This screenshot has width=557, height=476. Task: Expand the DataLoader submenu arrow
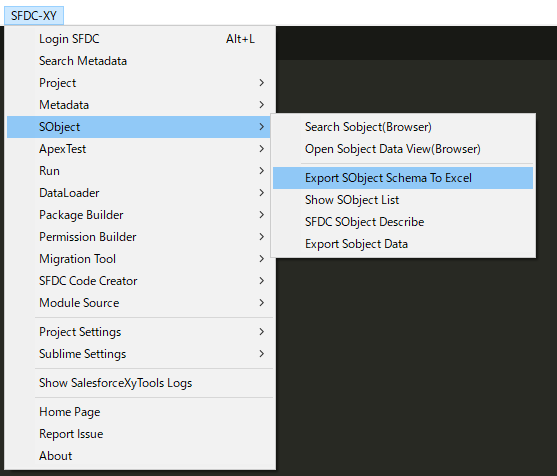(x=261, y=193)
